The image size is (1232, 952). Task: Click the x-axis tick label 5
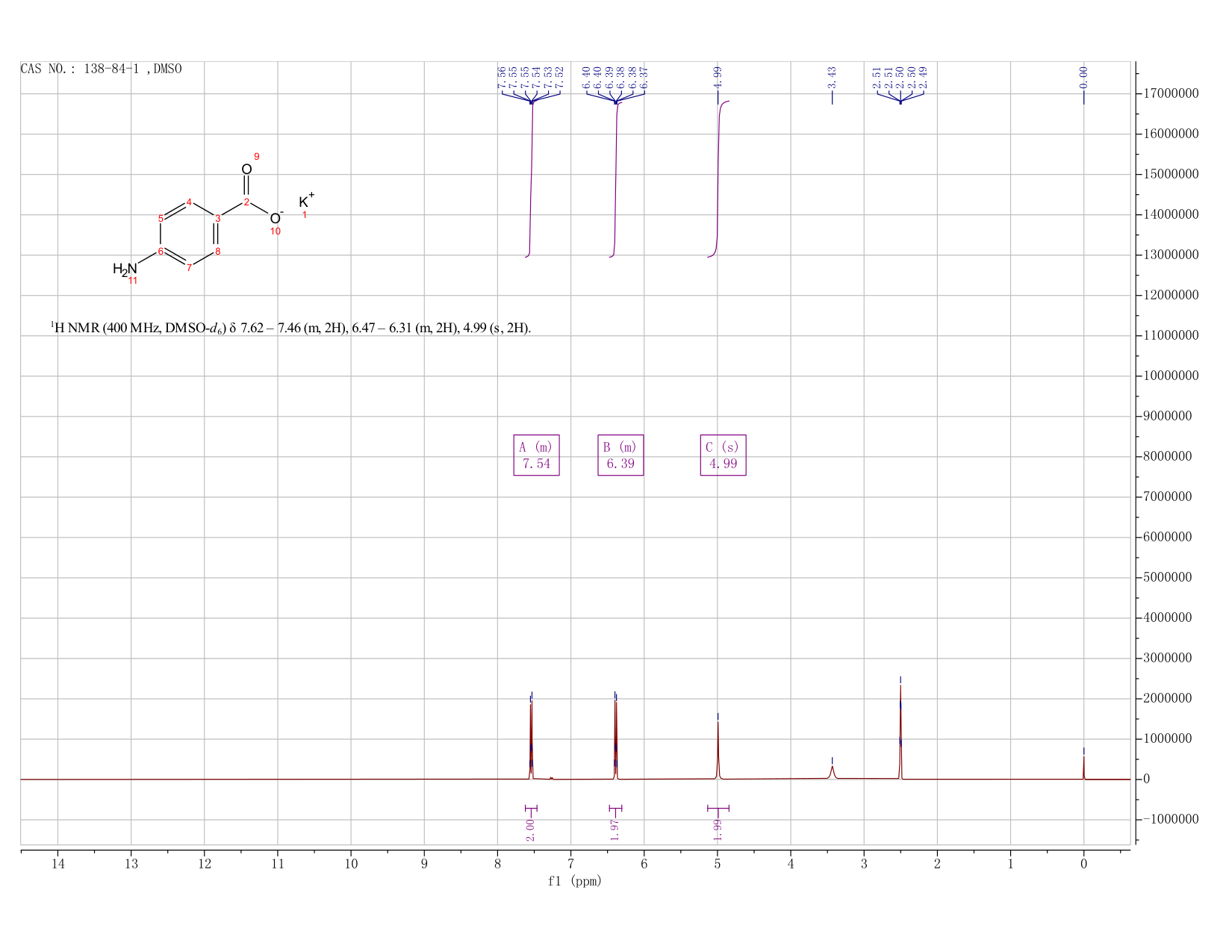coord(717,864)
